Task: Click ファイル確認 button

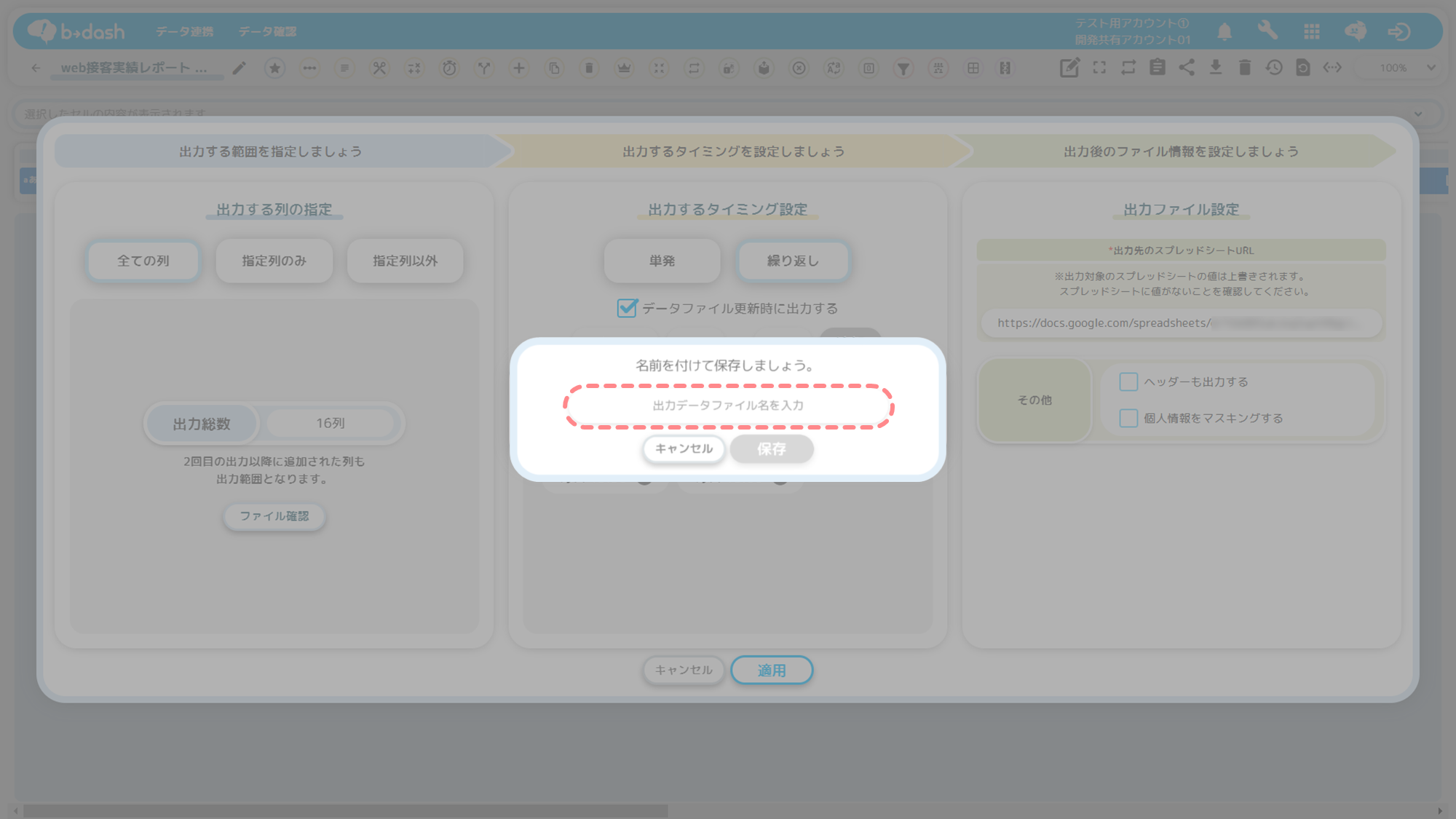Action: pos(274,516)
